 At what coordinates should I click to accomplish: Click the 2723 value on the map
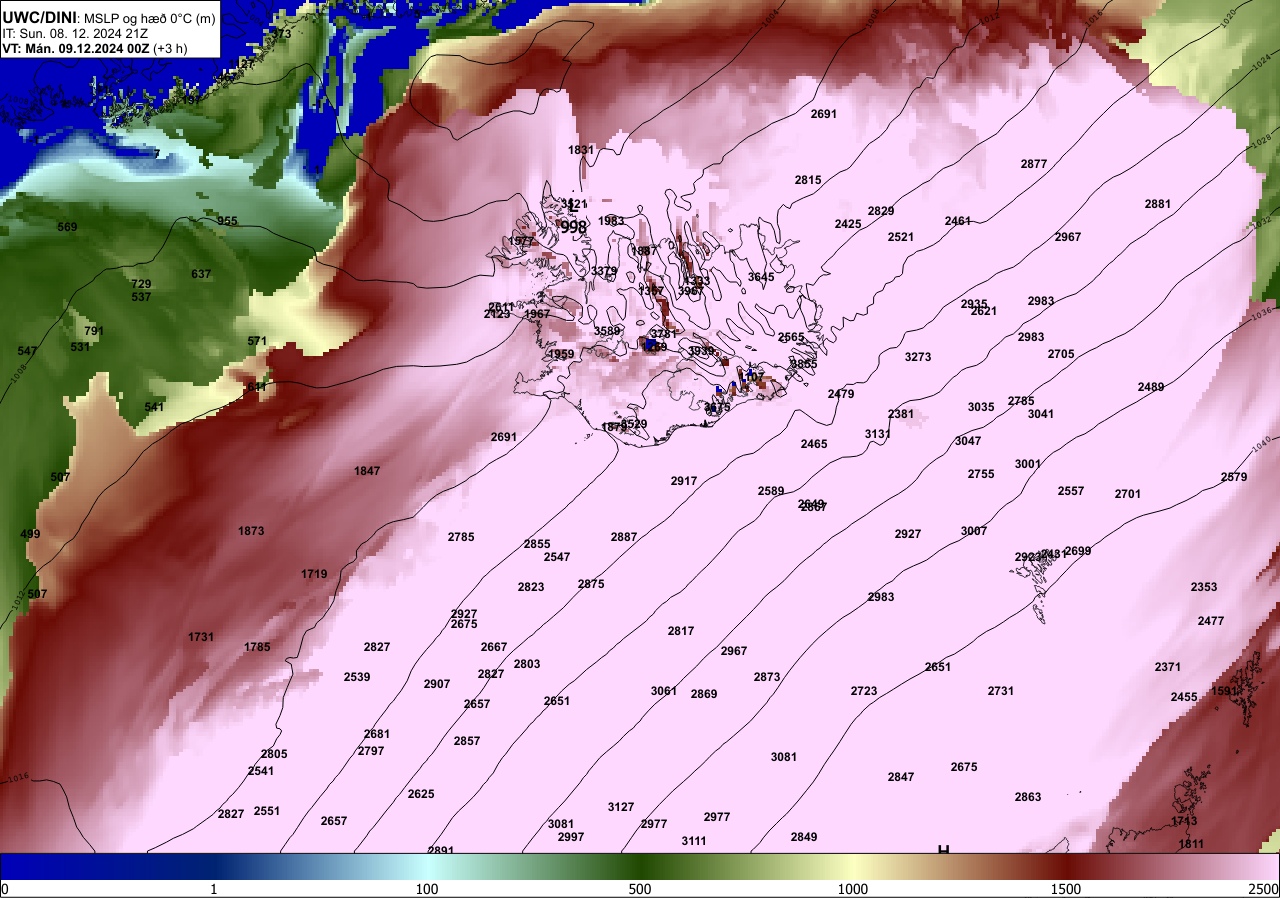click(x=864, y=691)
